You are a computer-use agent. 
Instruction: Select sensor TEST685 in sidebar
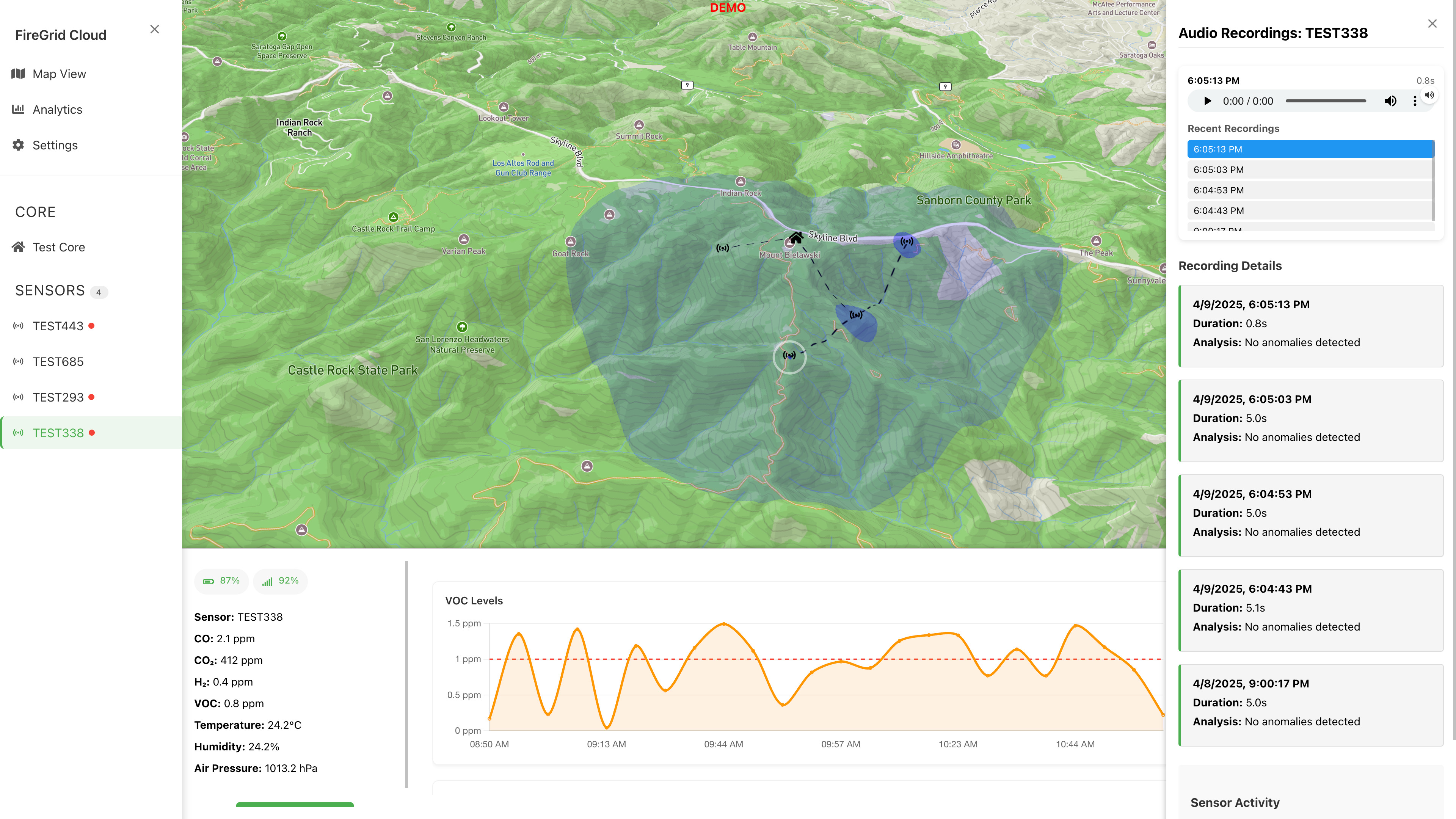(58, 362)
